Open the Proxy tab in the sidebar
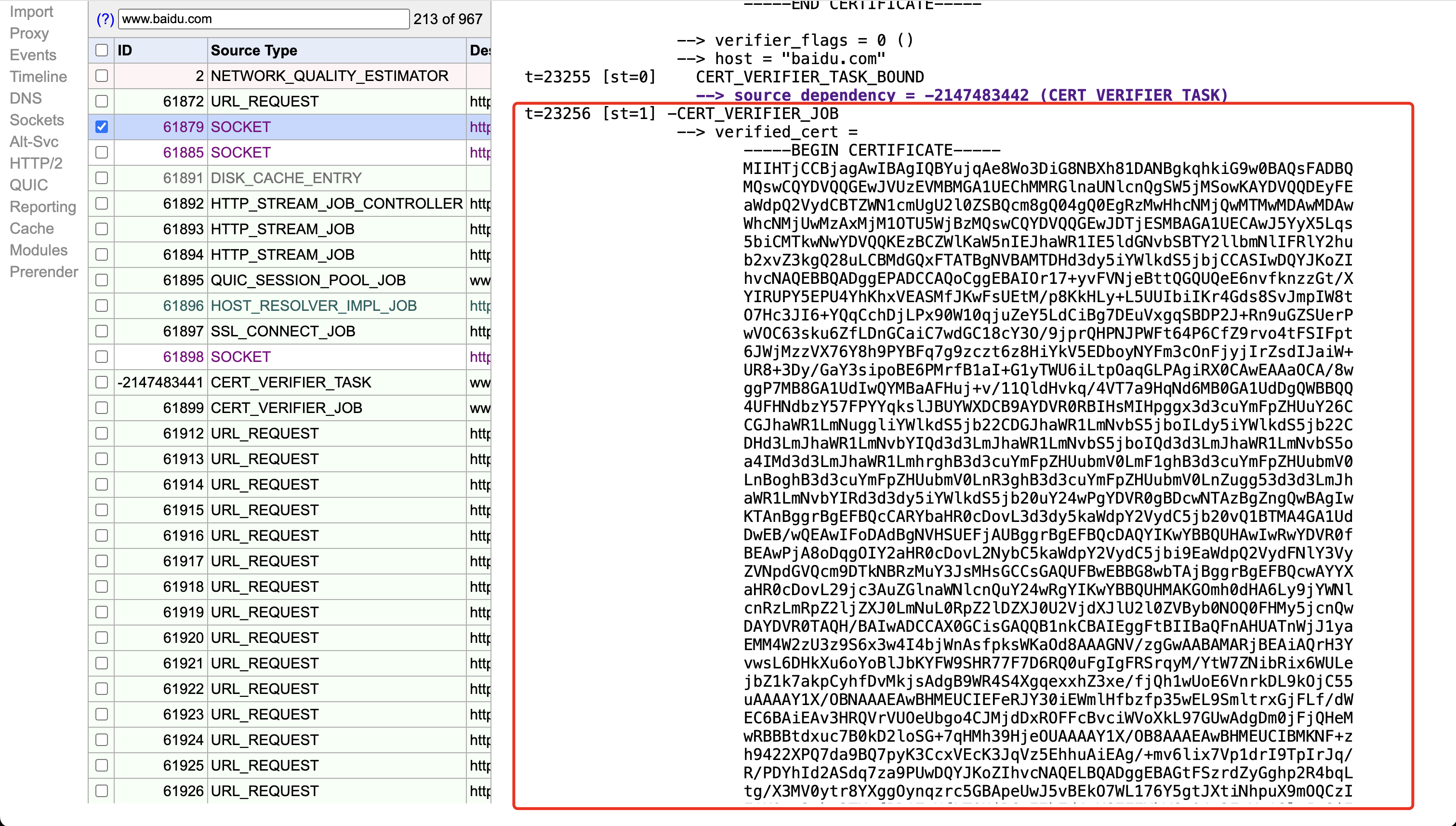The image size is (1456, 826). click(29, 33)
